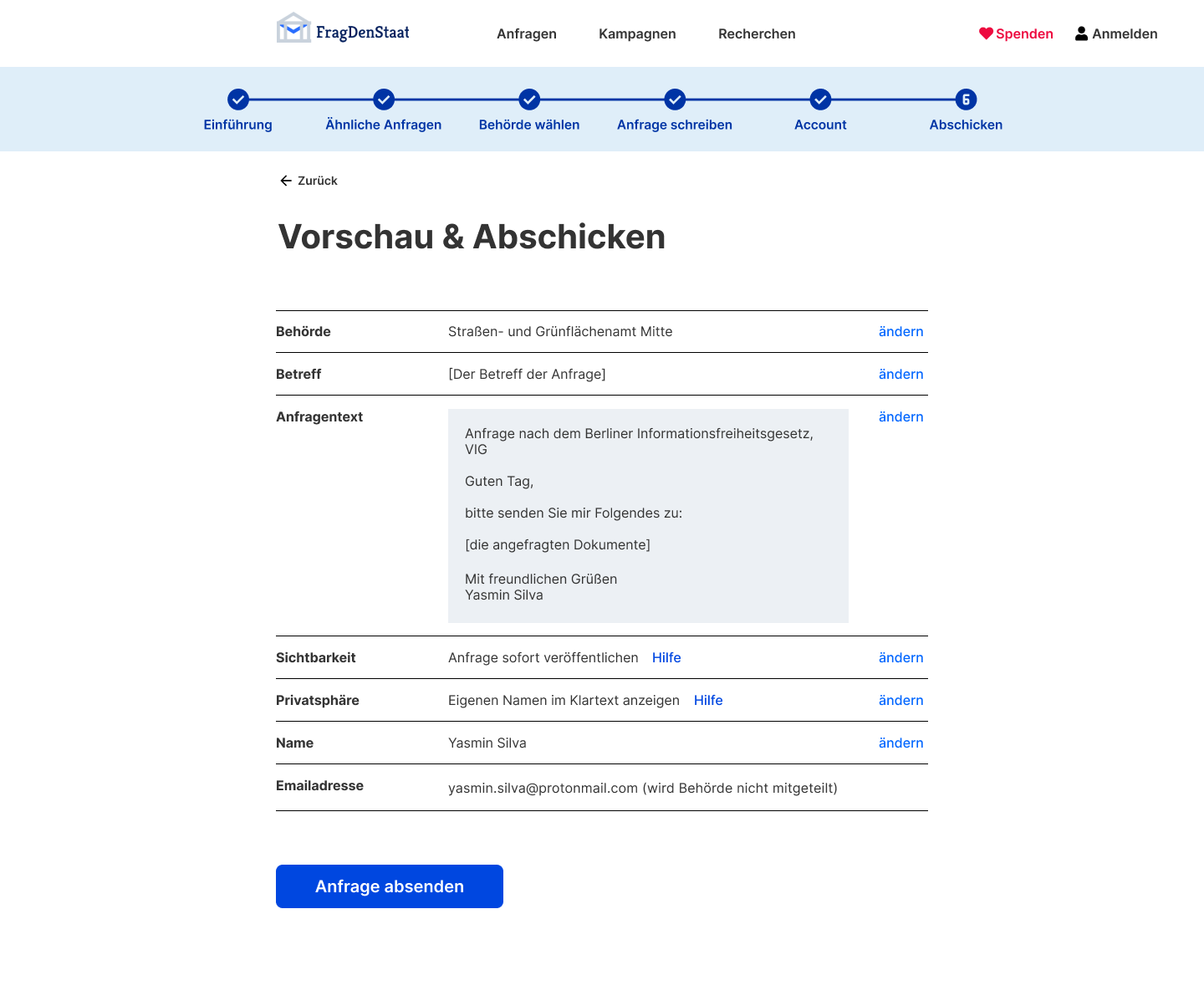Change the Betreff via ändern

(x=901, y=374)
